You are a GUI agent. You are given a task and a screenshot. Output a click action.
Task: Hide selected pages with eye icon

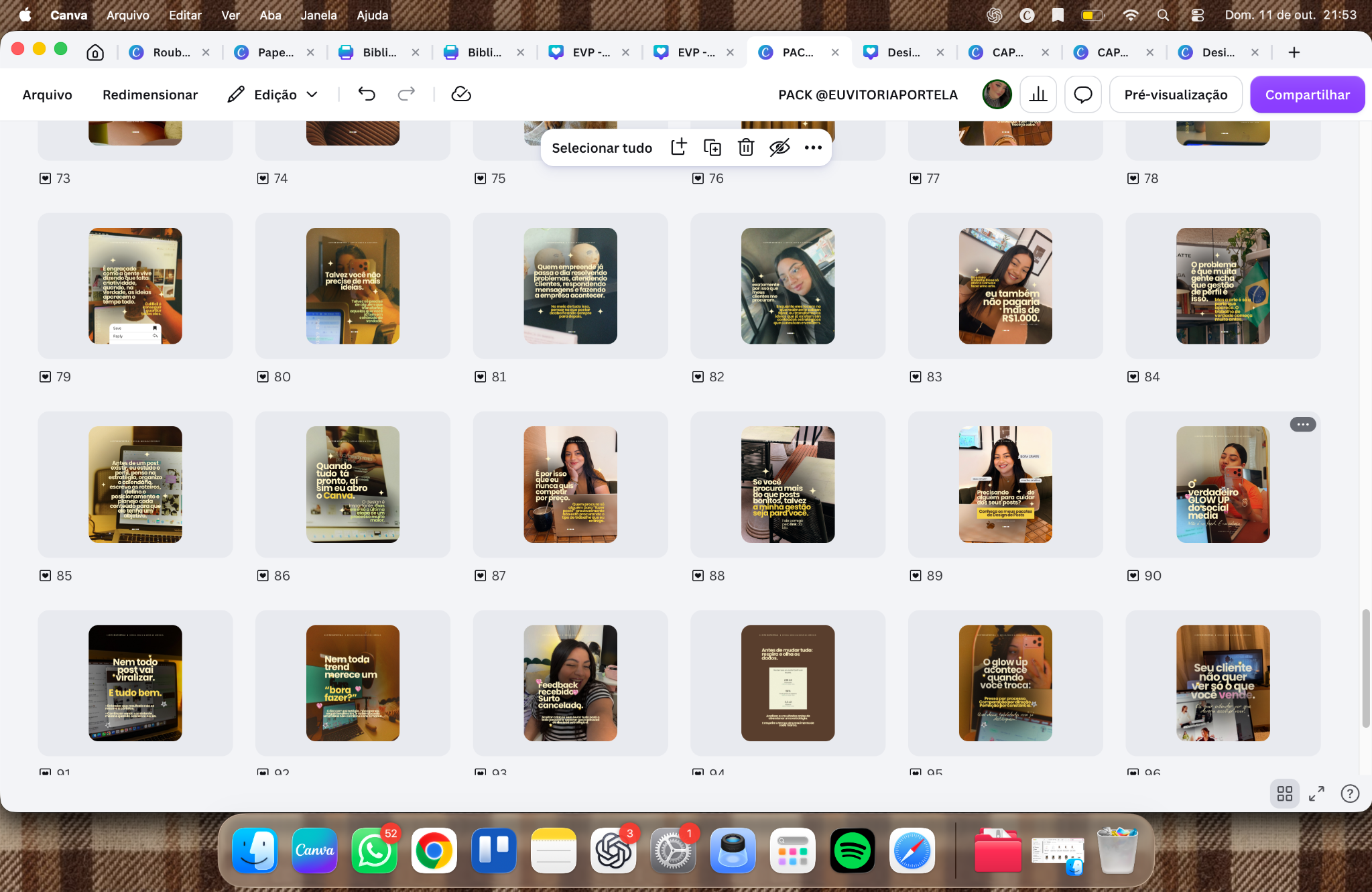779,147
